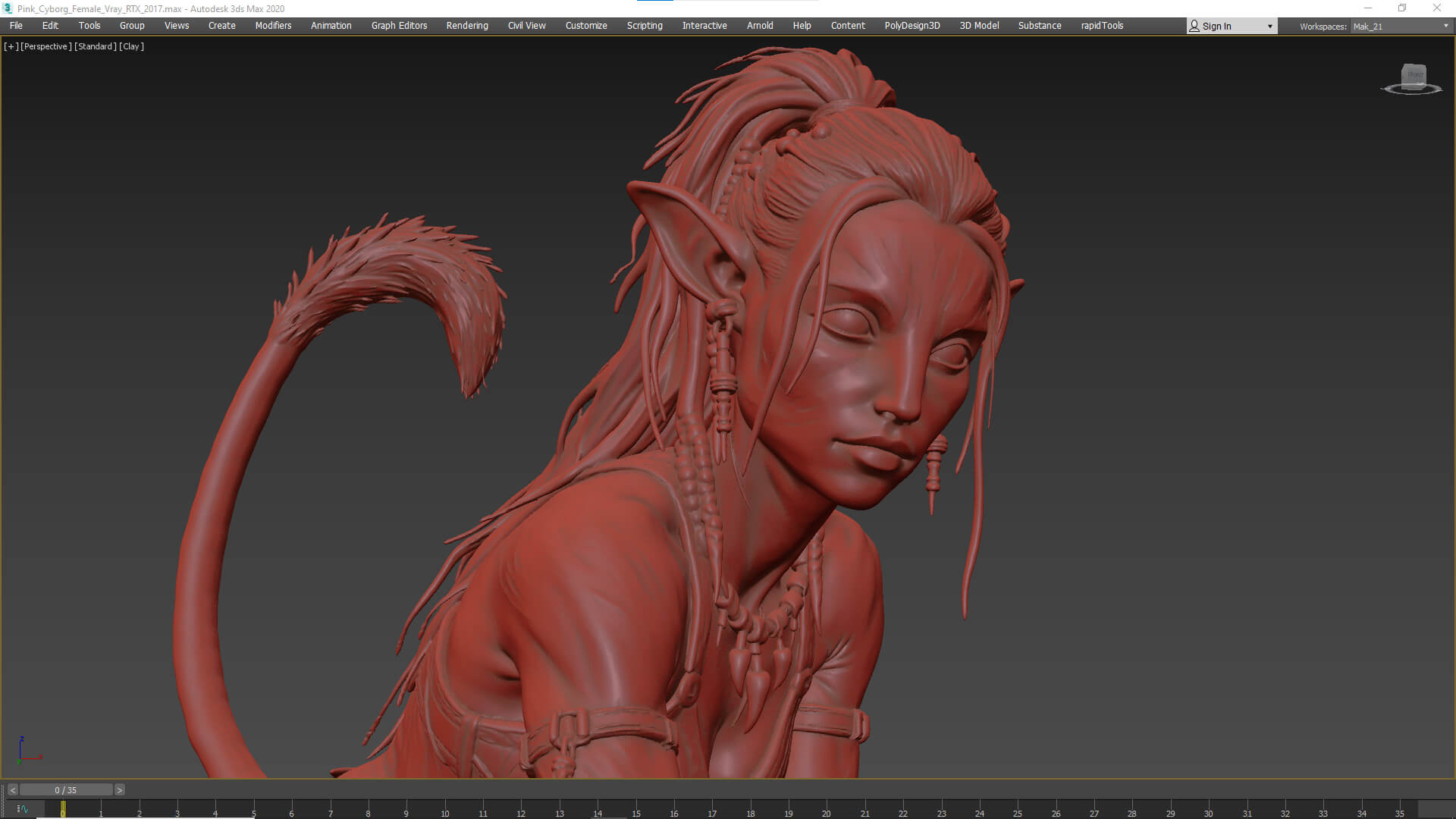Open the Modifiers menu
This screenshot has width=1456, height=819.
pyautogui.click(x=273, y=26)
